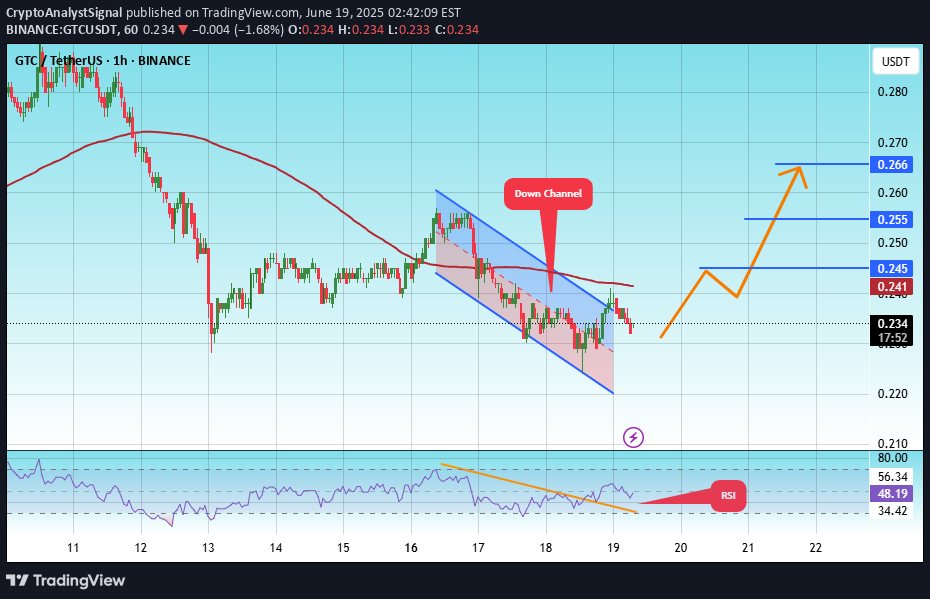The height and width of the screenshot is (599, 930).
Task: Click the current price 0.234 label
Action: pyautogui.click(x=893, y=323)
